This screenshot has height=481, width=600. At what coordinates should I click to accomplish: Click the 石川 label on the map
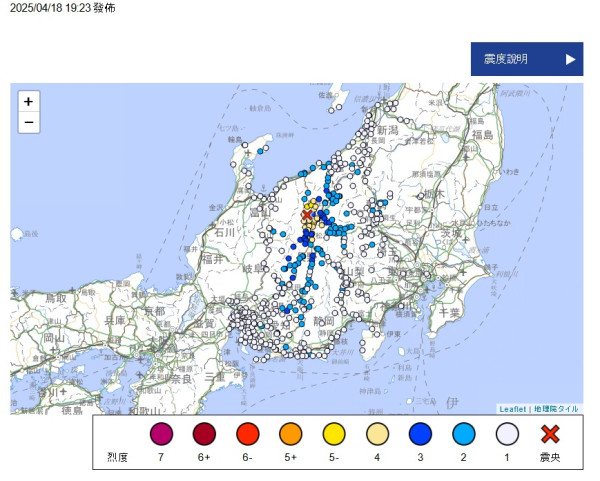[x=225, y=232]
